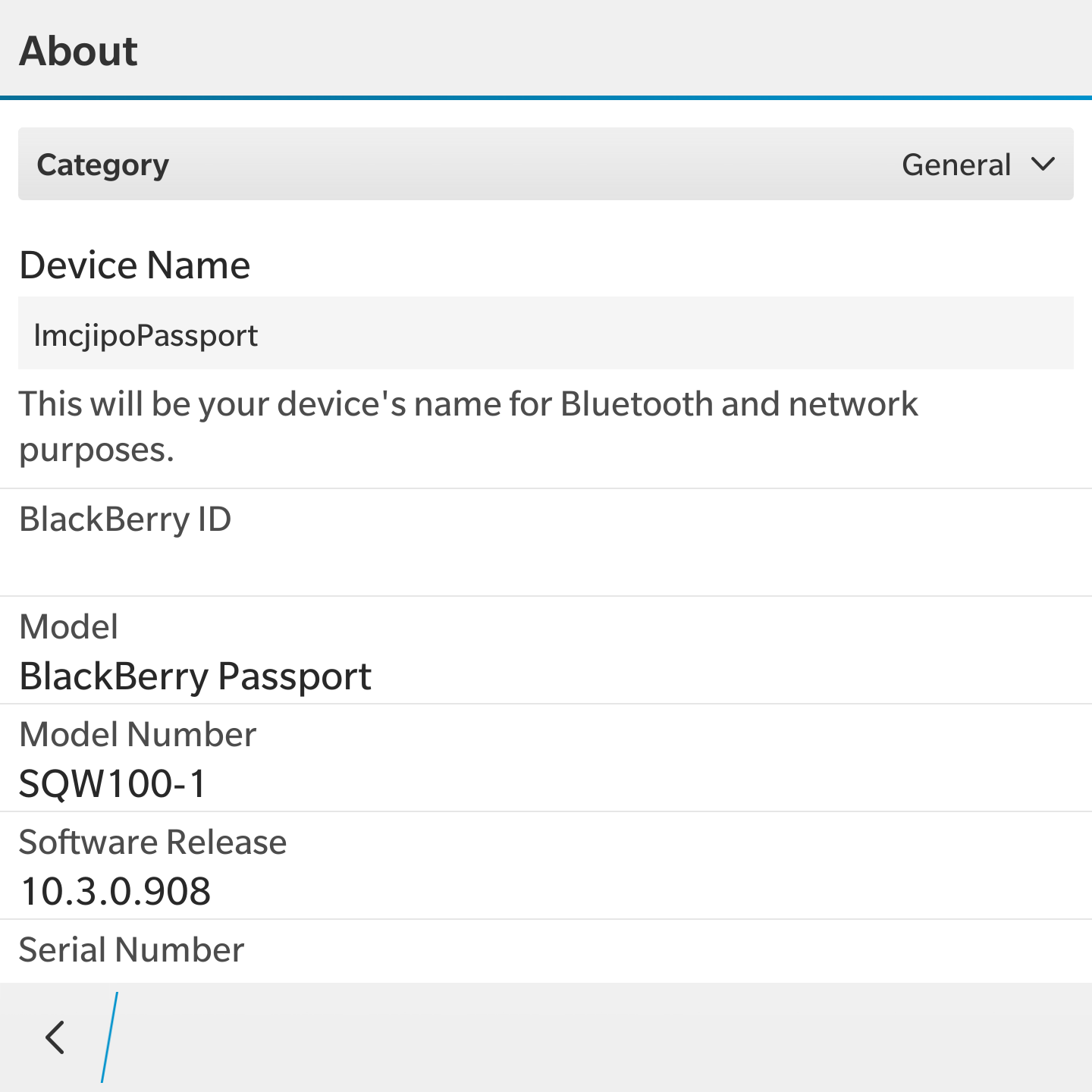Click the arrow icon beside the General label
Screen dimensions: 1092x1092
[1042, 164]
